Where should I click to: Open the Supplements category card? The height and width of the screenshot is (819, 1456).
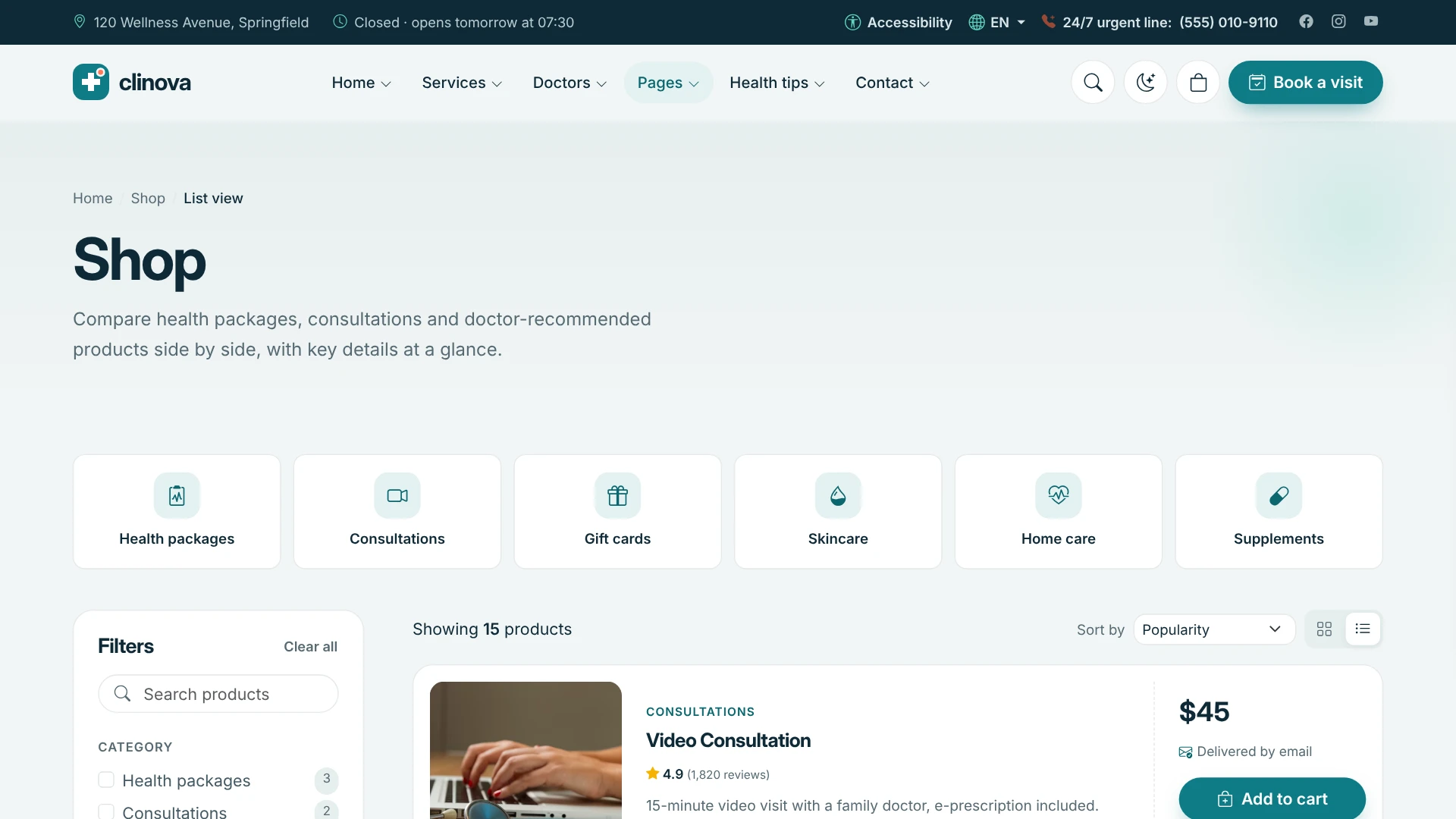(x=1279, y=511)
